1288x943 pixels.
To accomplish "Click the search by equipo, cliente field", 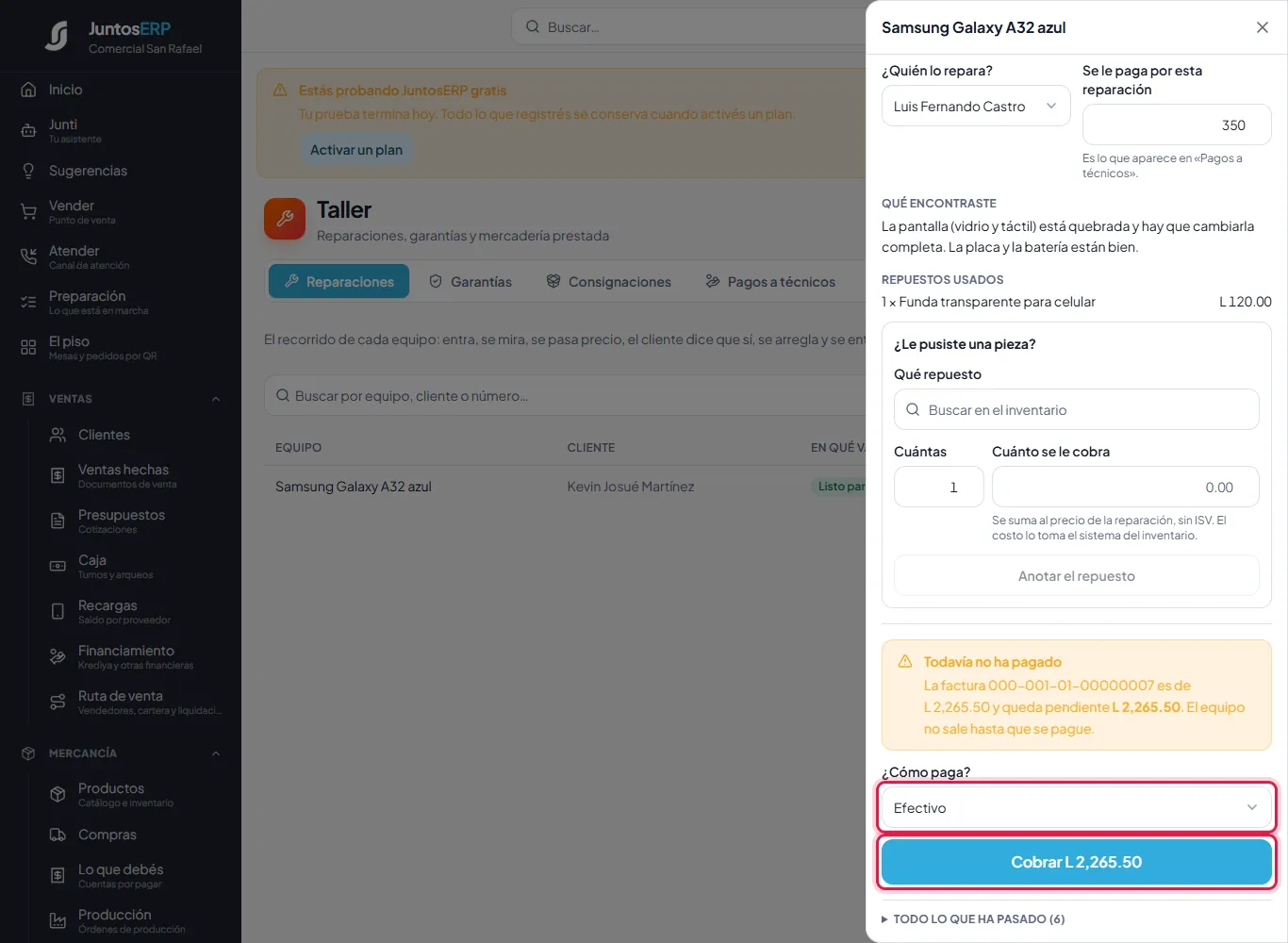I will click(565, 396).
